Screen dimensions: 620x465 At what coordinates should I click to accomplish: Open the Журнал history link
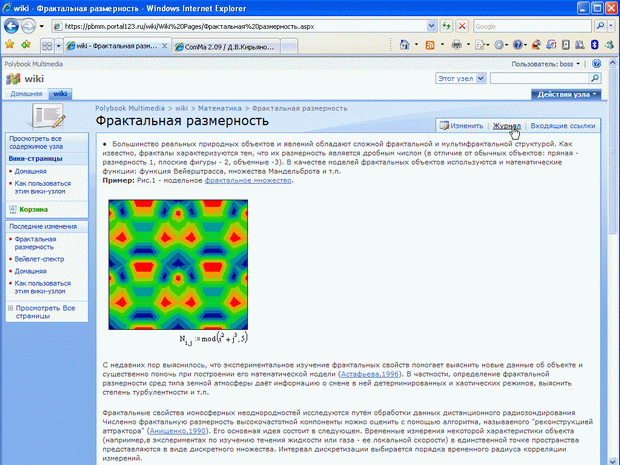coord(506,126)
